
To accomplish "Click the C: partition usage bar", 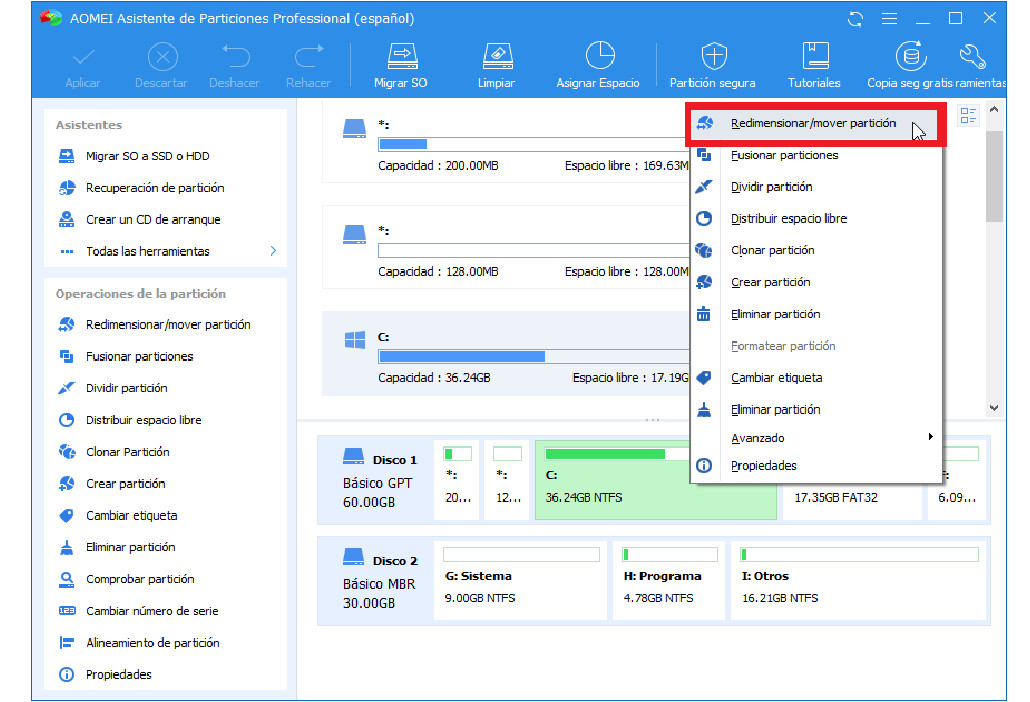I will 533,357.
